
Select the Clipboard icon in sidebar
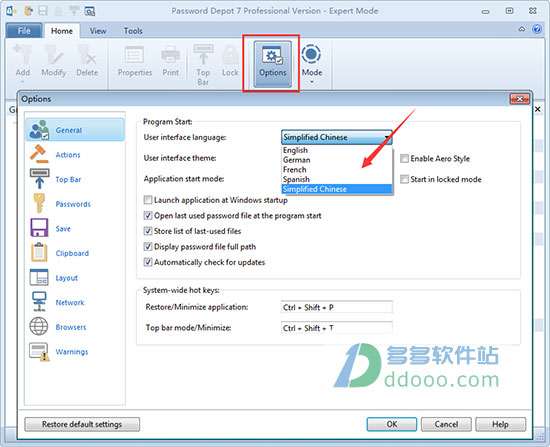39,252
